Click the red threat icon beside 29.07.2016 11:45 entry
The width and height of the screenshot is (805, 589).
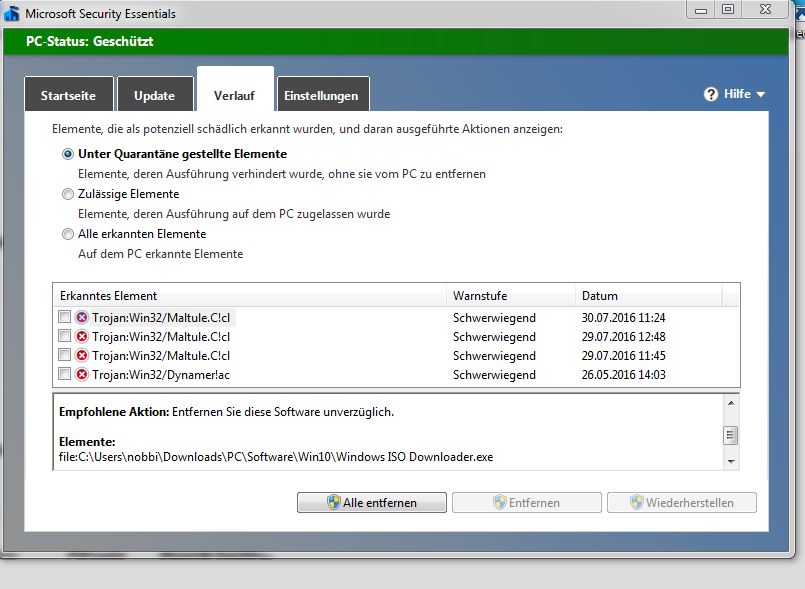point(82,355)
